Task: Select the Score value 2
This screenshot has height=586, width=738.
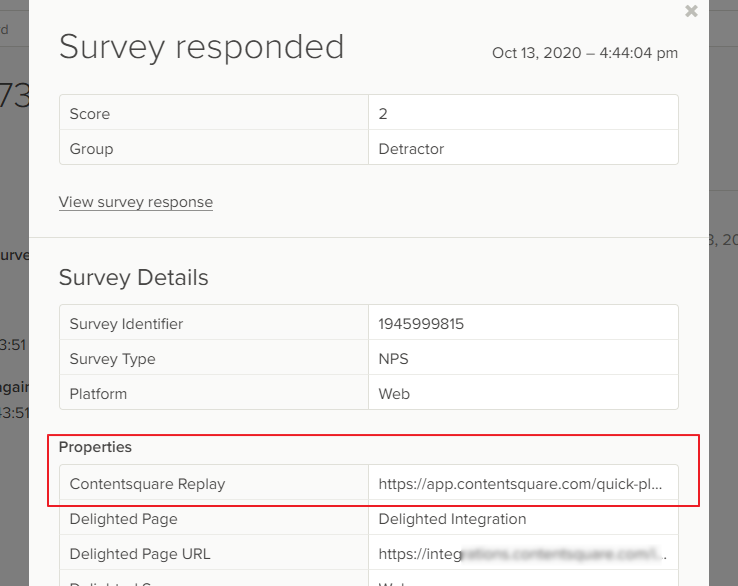Action: 383,114
